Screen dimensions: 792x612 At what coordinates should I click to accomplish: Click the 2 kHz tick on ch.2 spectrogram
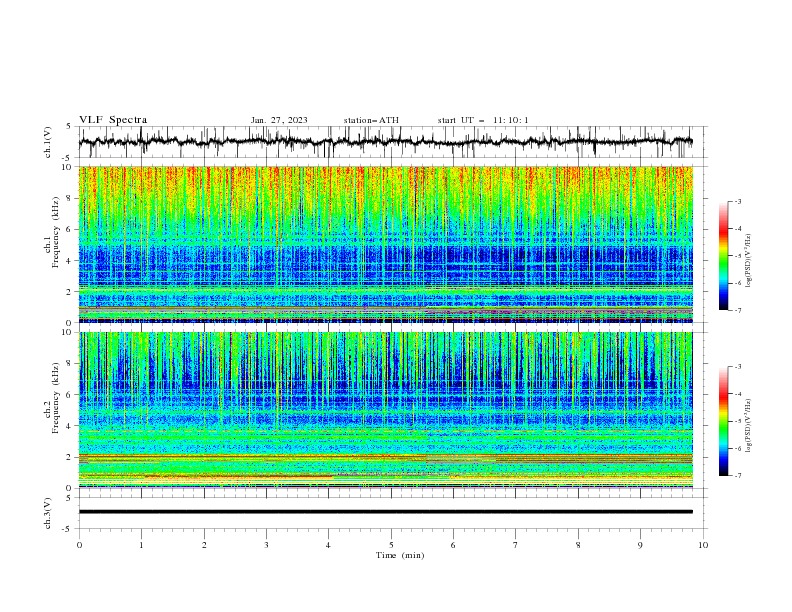(70, 457)
